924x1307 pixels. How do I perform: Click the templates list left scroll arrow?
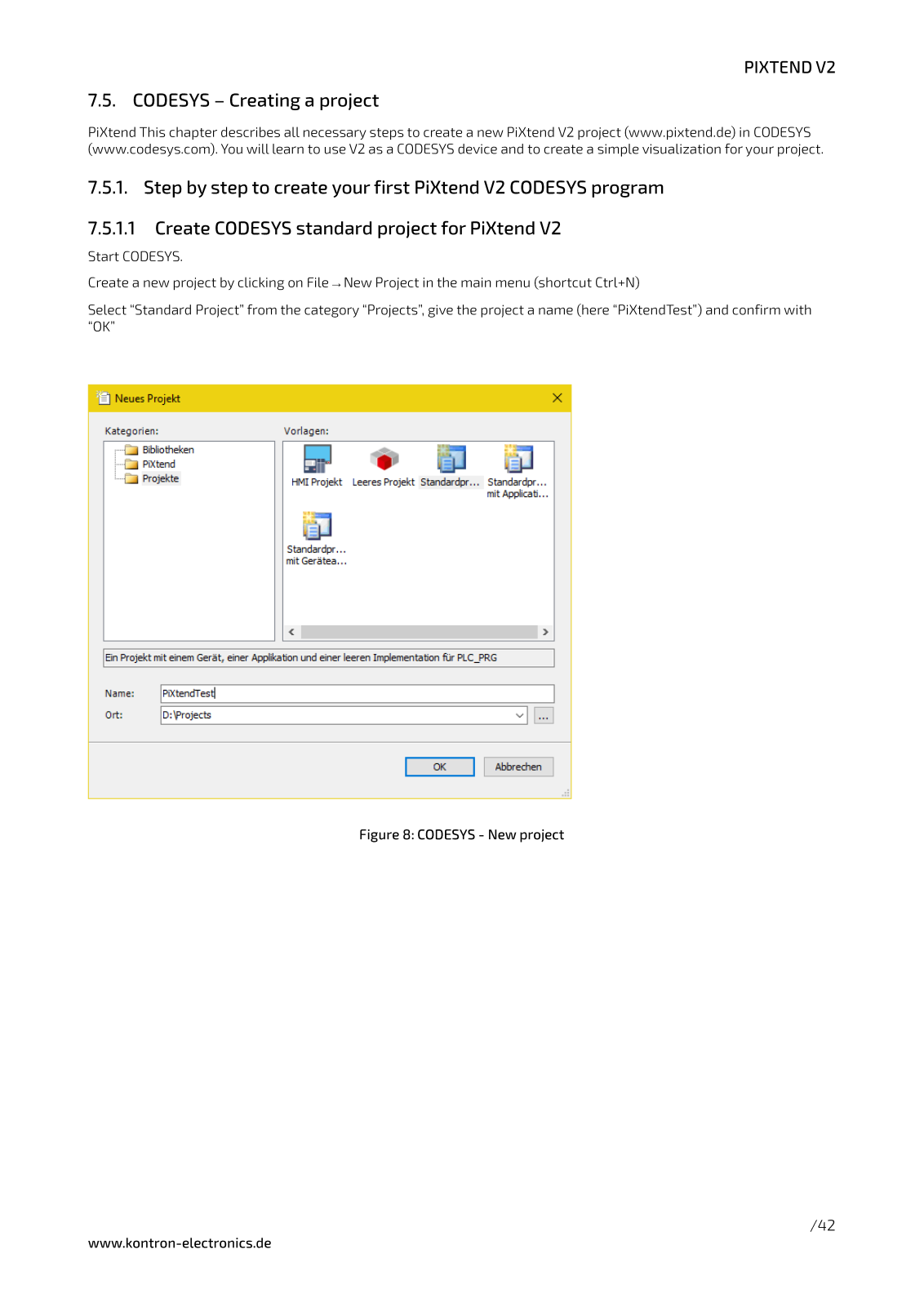pyautogui.click(x=291, y=633)
